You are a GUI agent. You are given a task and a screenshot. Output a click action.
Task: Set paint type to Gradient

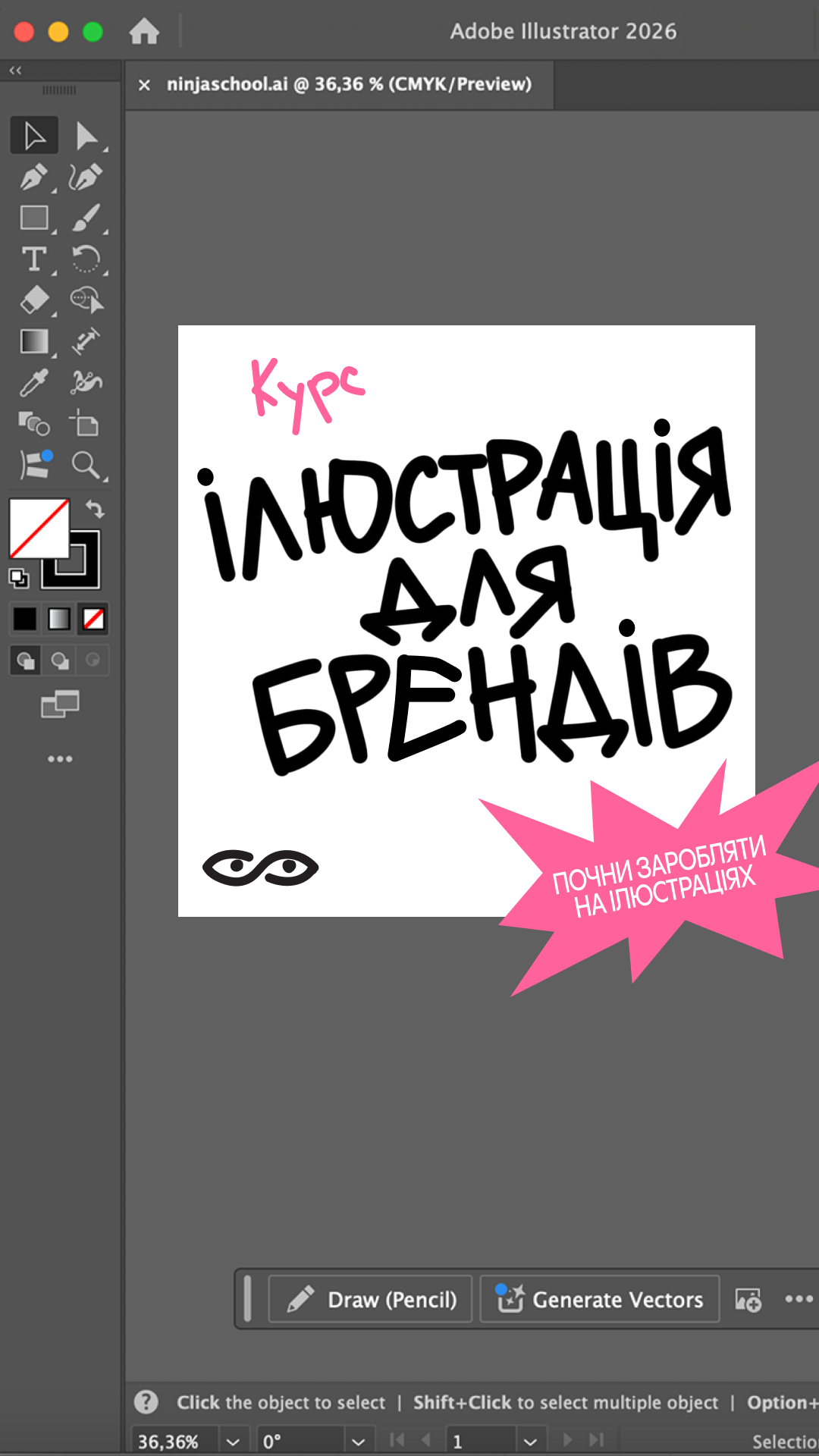(x=59, y=619)
